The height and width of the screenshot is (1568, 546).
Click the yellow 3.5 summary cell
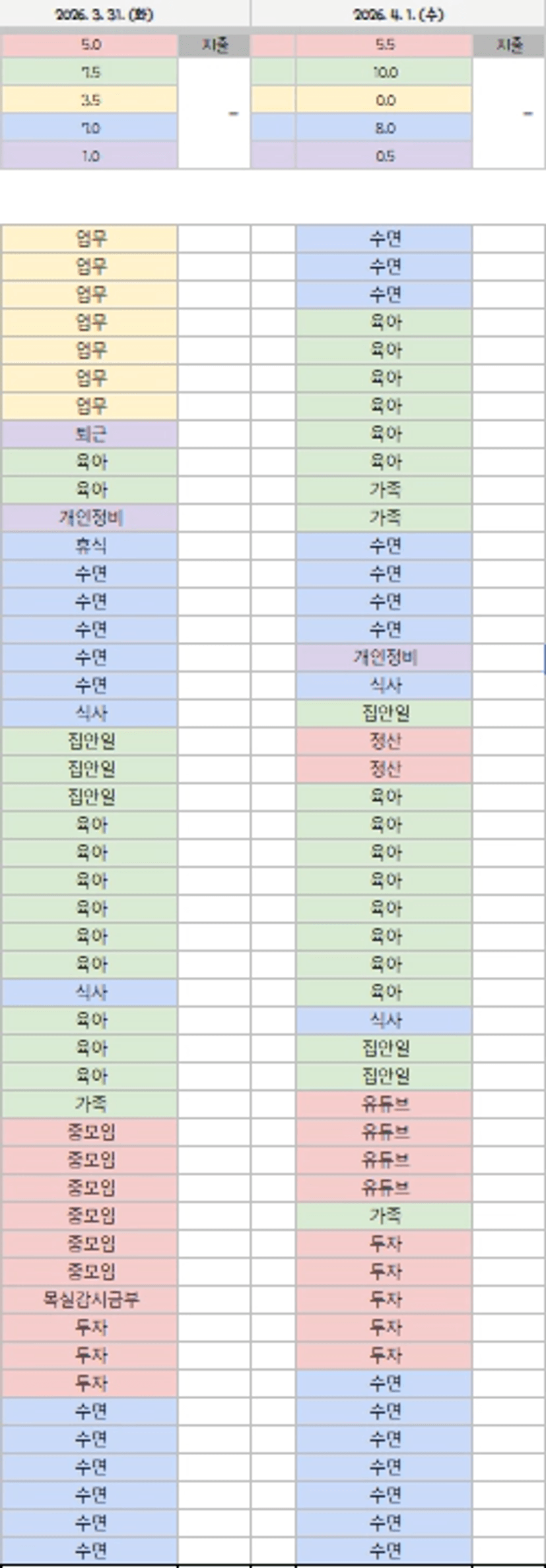click(x=90, y=100)
